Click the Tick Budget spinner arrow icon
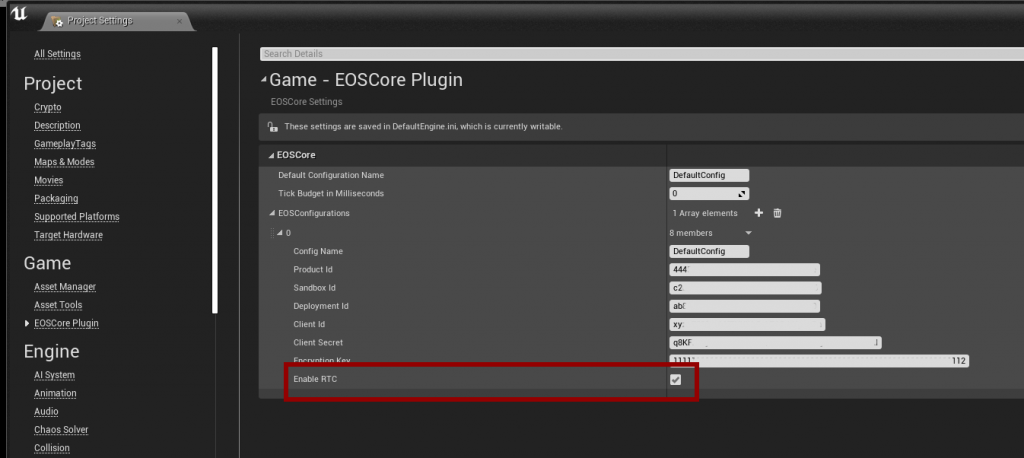 [x=741, y=194]
